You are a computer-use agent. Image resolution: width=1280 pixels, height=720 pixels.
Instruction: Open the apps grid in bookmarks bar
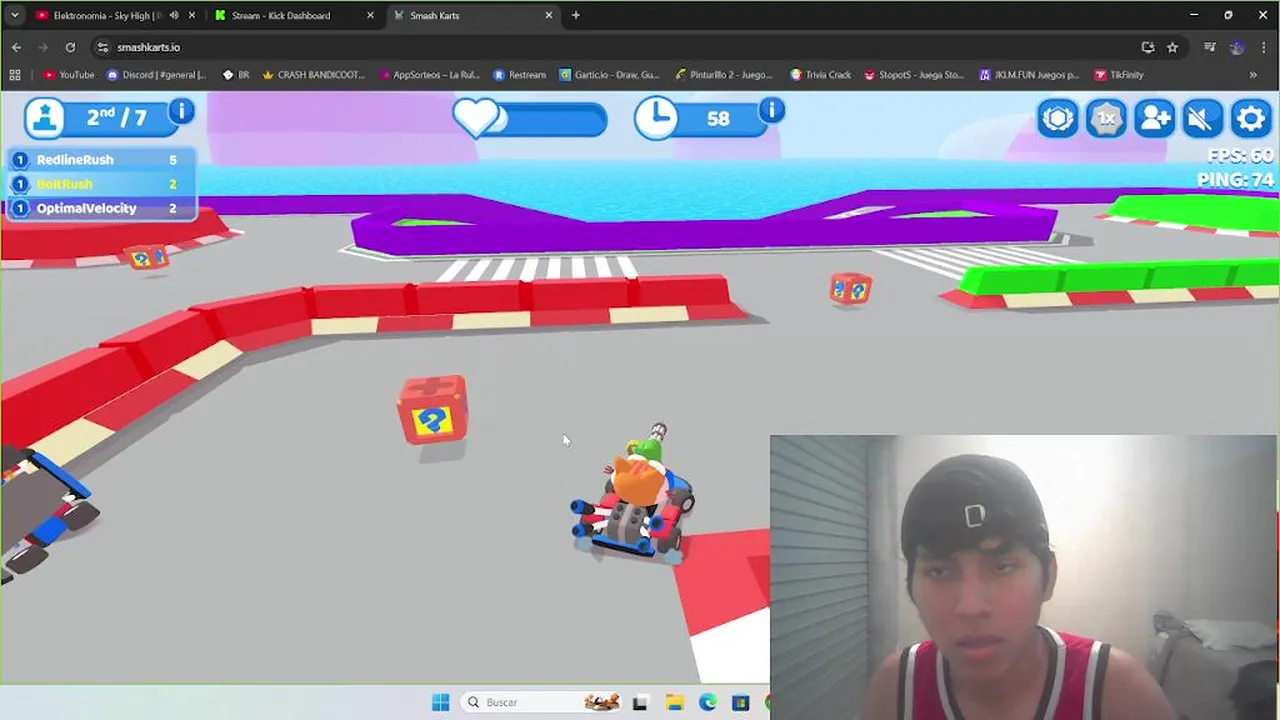14,75
